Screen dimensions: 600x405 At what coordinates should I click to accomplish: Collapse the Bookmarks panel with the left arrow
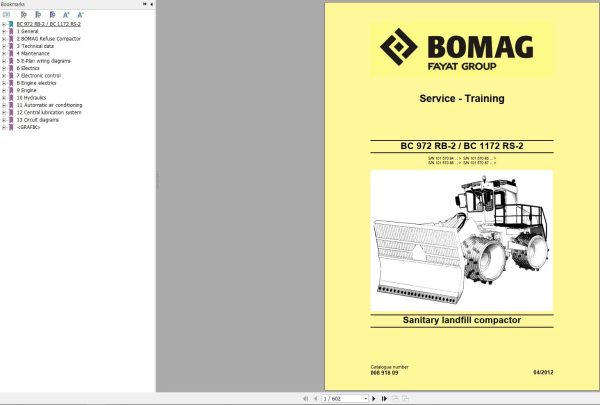(152, 4)
